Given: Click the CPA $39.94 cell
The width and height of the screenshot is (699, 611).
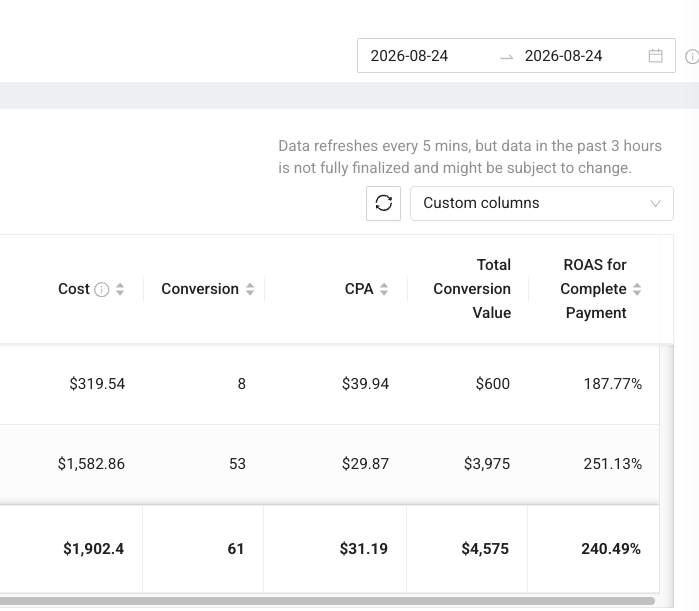Looking at the screenshot, I should coord(366,384).
